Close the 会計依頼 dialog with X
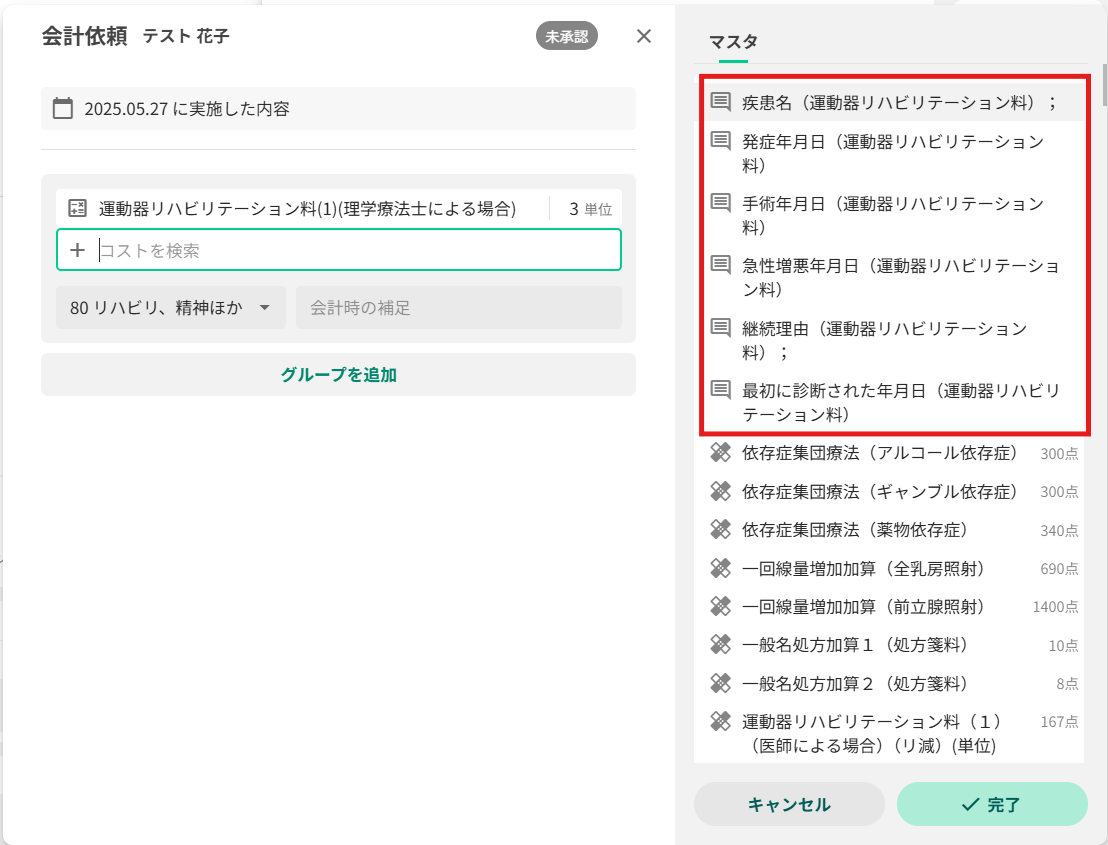Image resolution: width=1108 pixels, height=845 pixels. tap(644, 37)
